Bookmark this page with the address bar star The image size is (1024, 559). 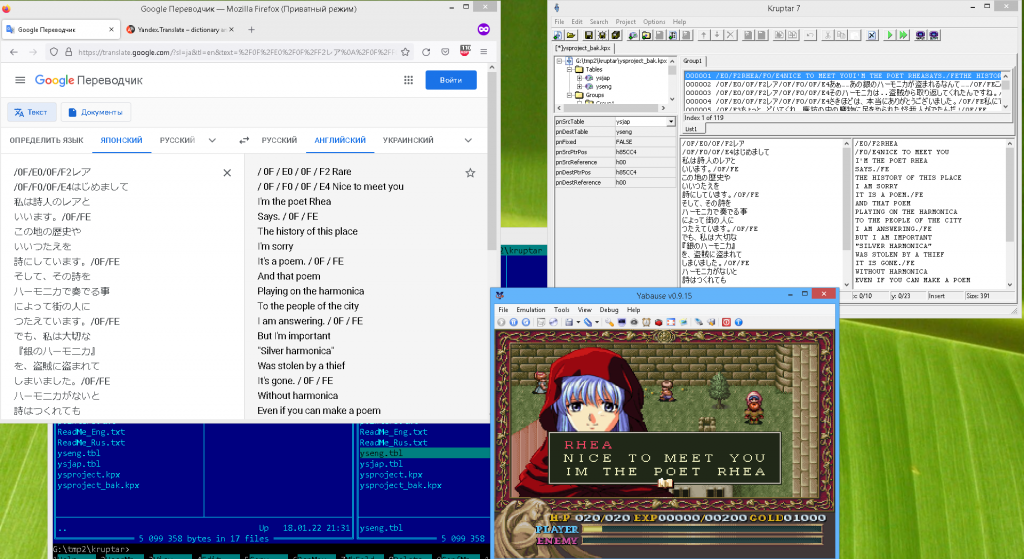tap(406, 52)
